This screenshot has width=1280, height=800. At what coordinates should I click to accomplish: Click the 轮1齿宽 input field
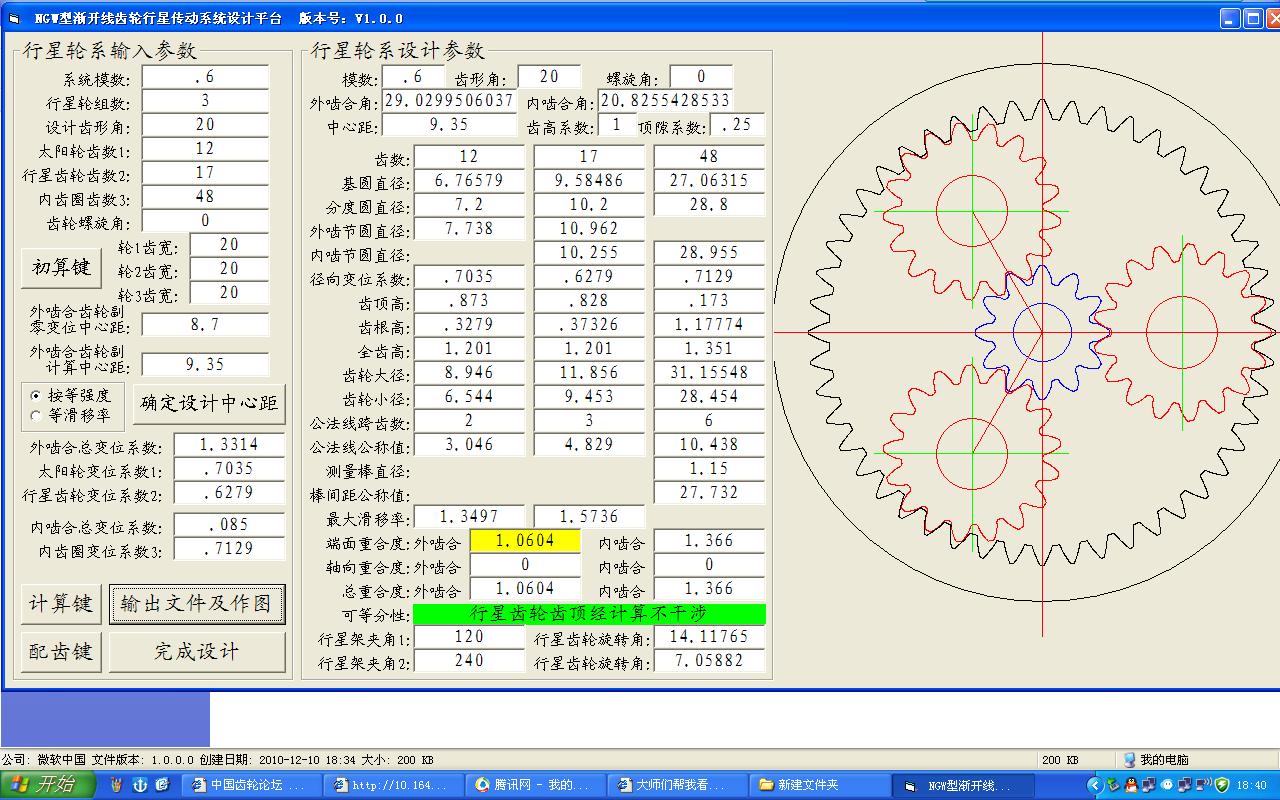click(x=229, y=245)
